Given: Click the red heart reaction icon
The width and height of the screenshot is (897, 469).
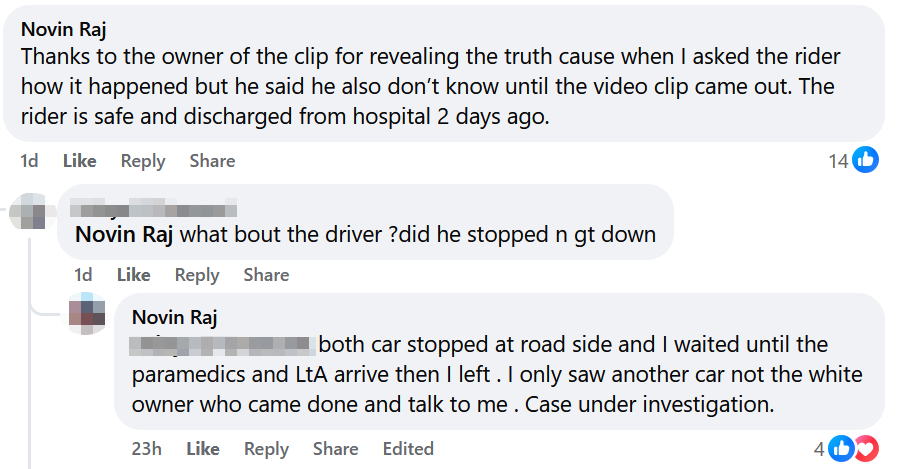Looking at the screenshot, I should (x=864, y=449).
